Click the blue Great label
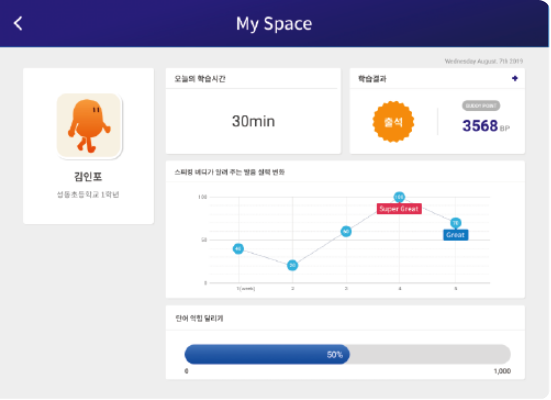The image size is (551, 400). 455,235
